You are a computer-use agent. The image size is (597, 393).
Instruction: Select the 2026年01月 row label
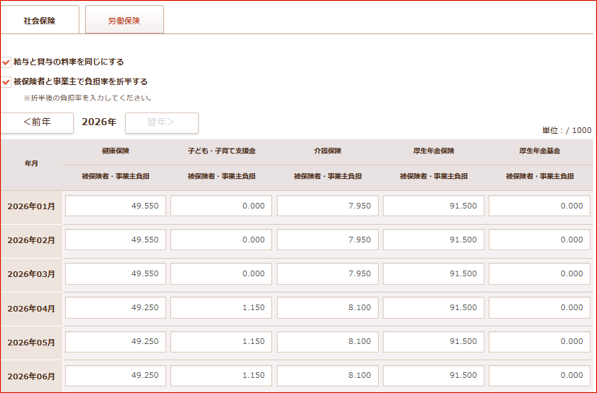31,206
